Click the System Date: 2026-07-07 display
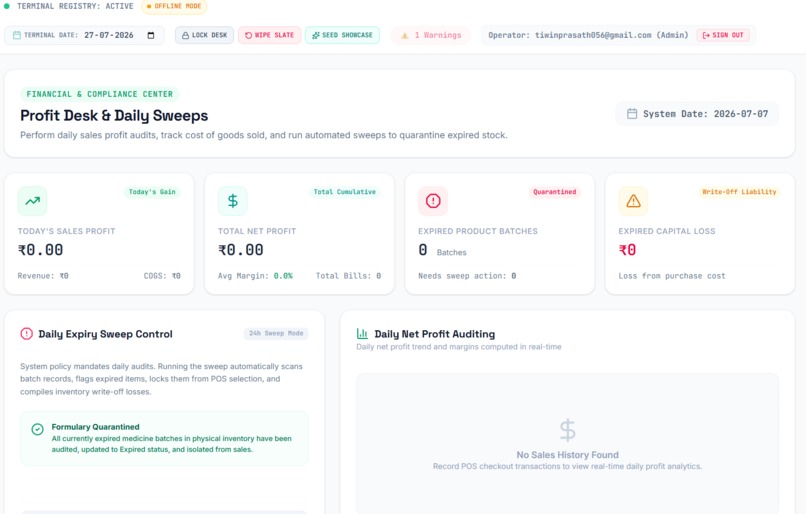Viewport: 806px width, 514px height. tap(697, 114)
